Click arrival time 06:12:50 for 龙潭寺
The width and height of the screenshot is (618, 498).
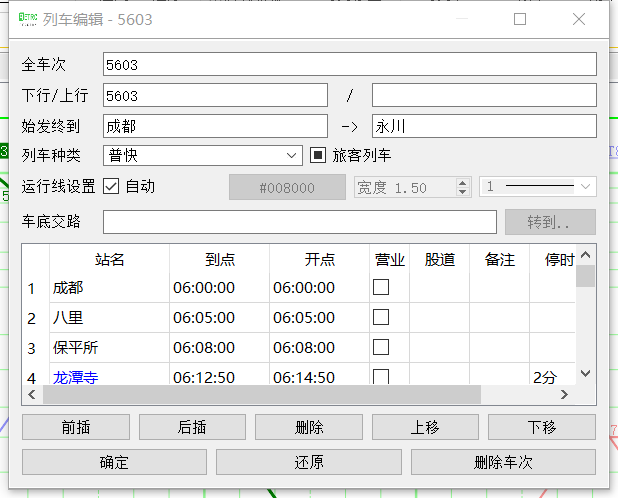(220, 374)
